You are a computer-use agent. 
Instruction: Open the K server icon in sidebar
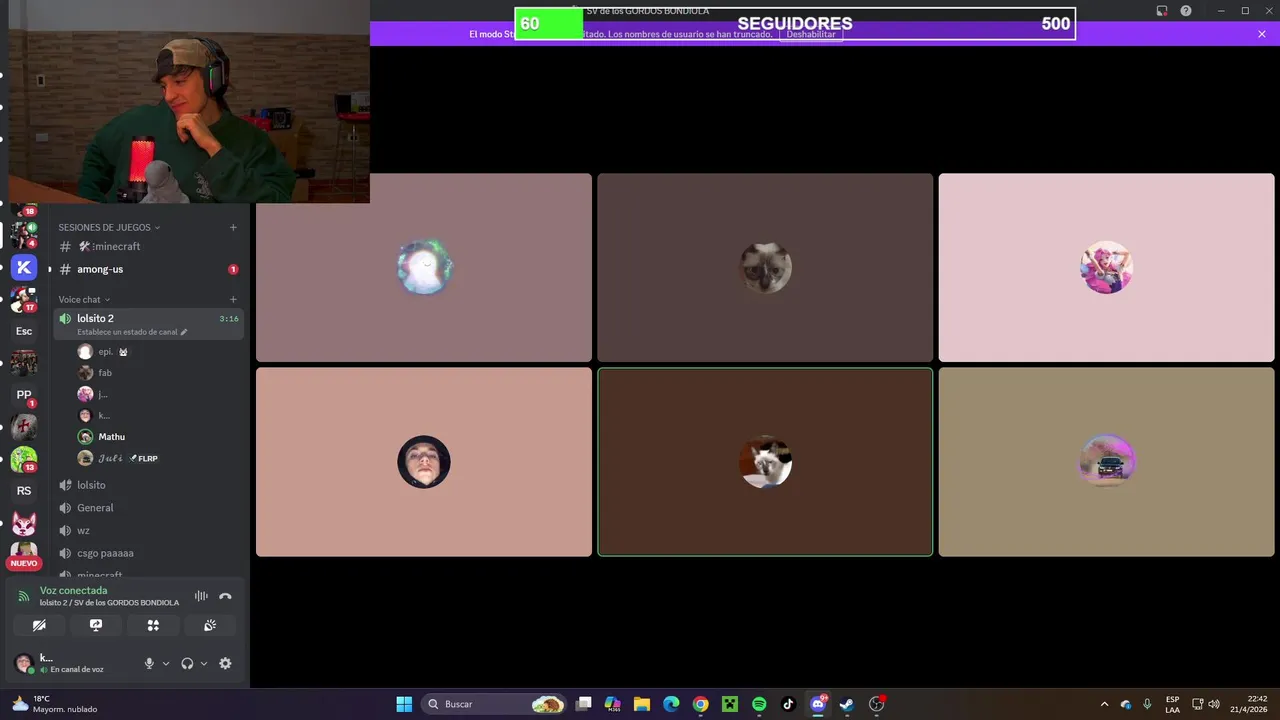[24, 267]
